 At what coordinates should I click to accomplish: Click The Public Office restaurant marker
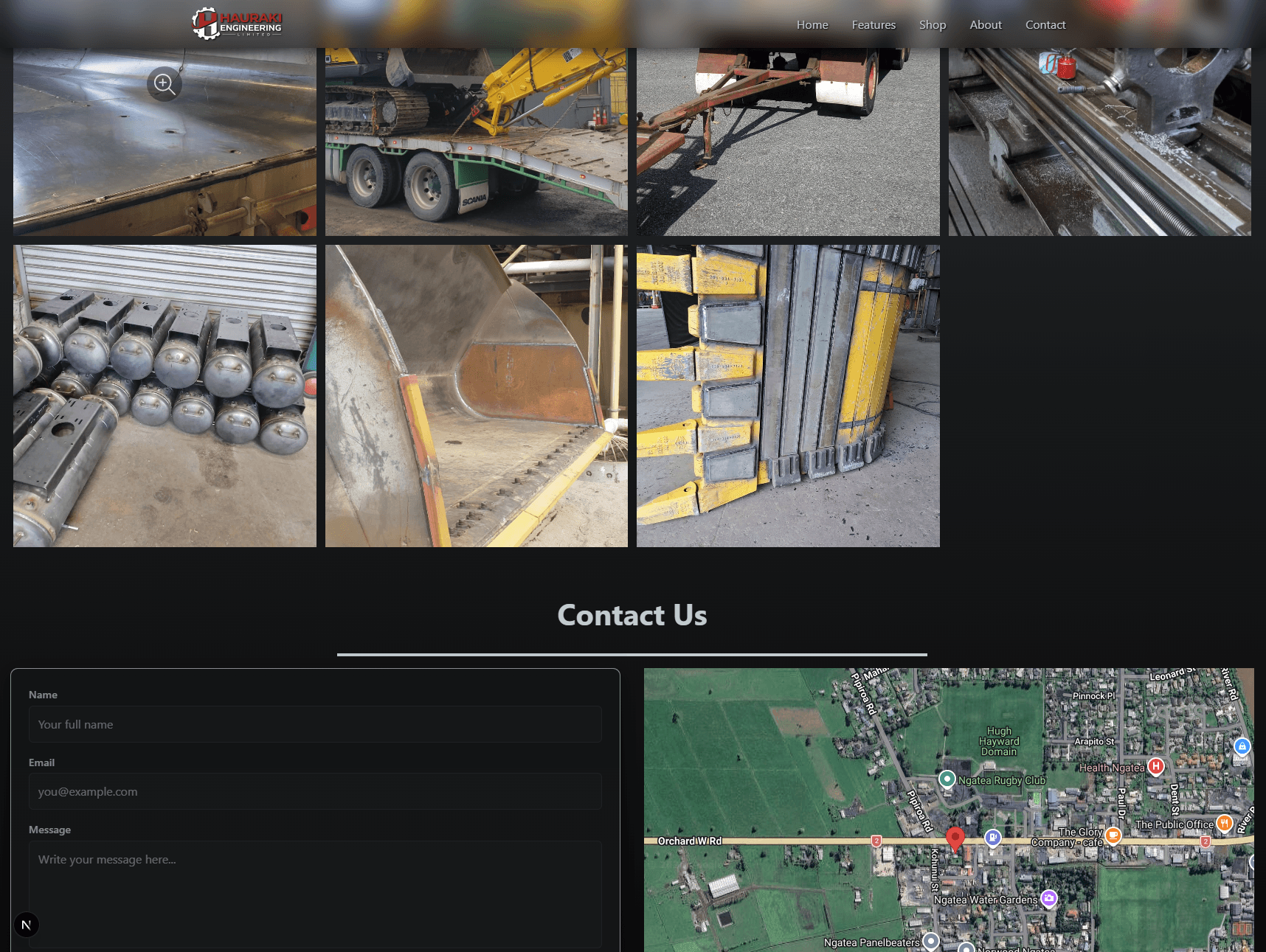pos(1225,823)
